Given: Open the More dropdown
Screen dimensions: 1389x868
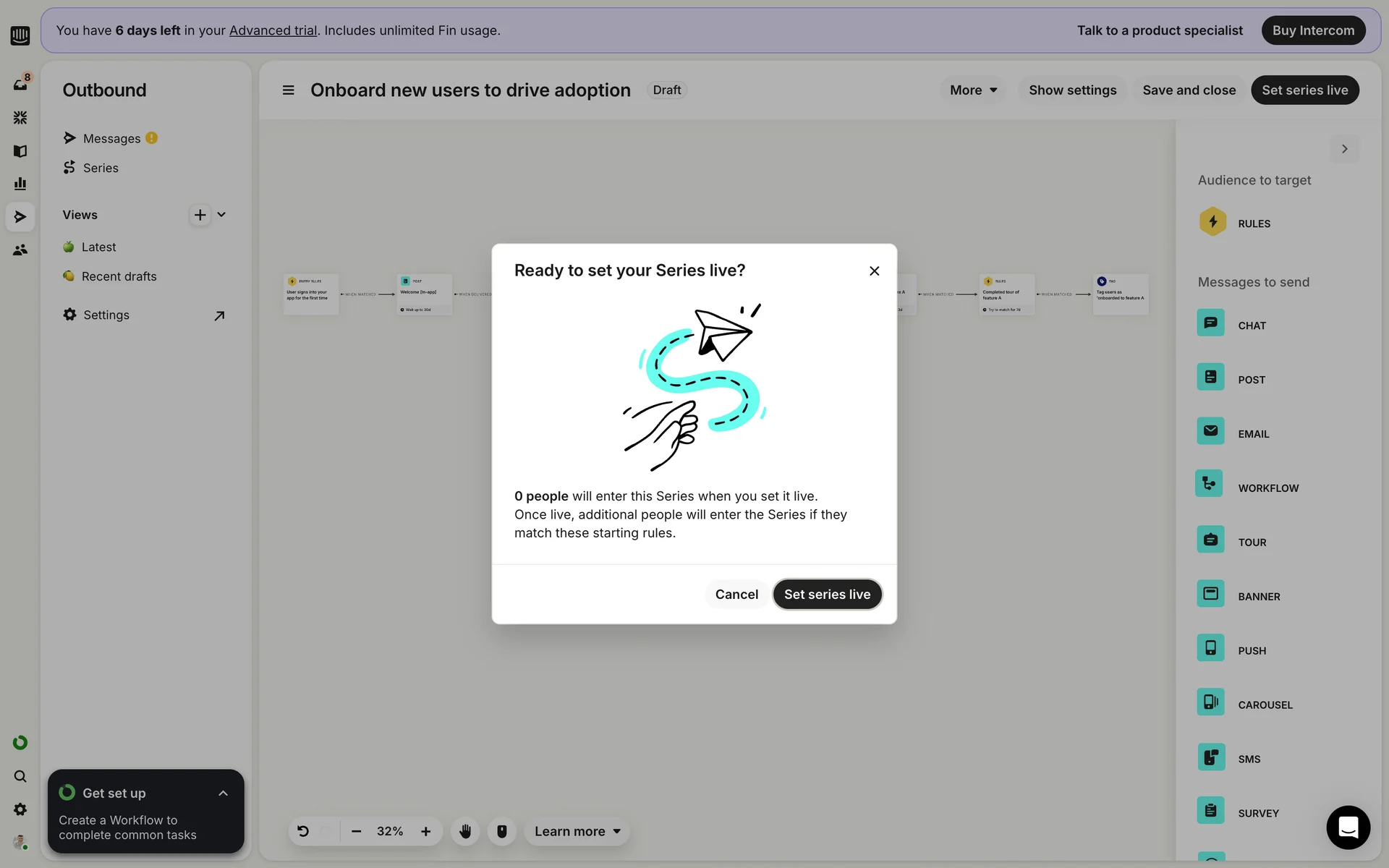Looking at the screenshot, I should 973,90.
